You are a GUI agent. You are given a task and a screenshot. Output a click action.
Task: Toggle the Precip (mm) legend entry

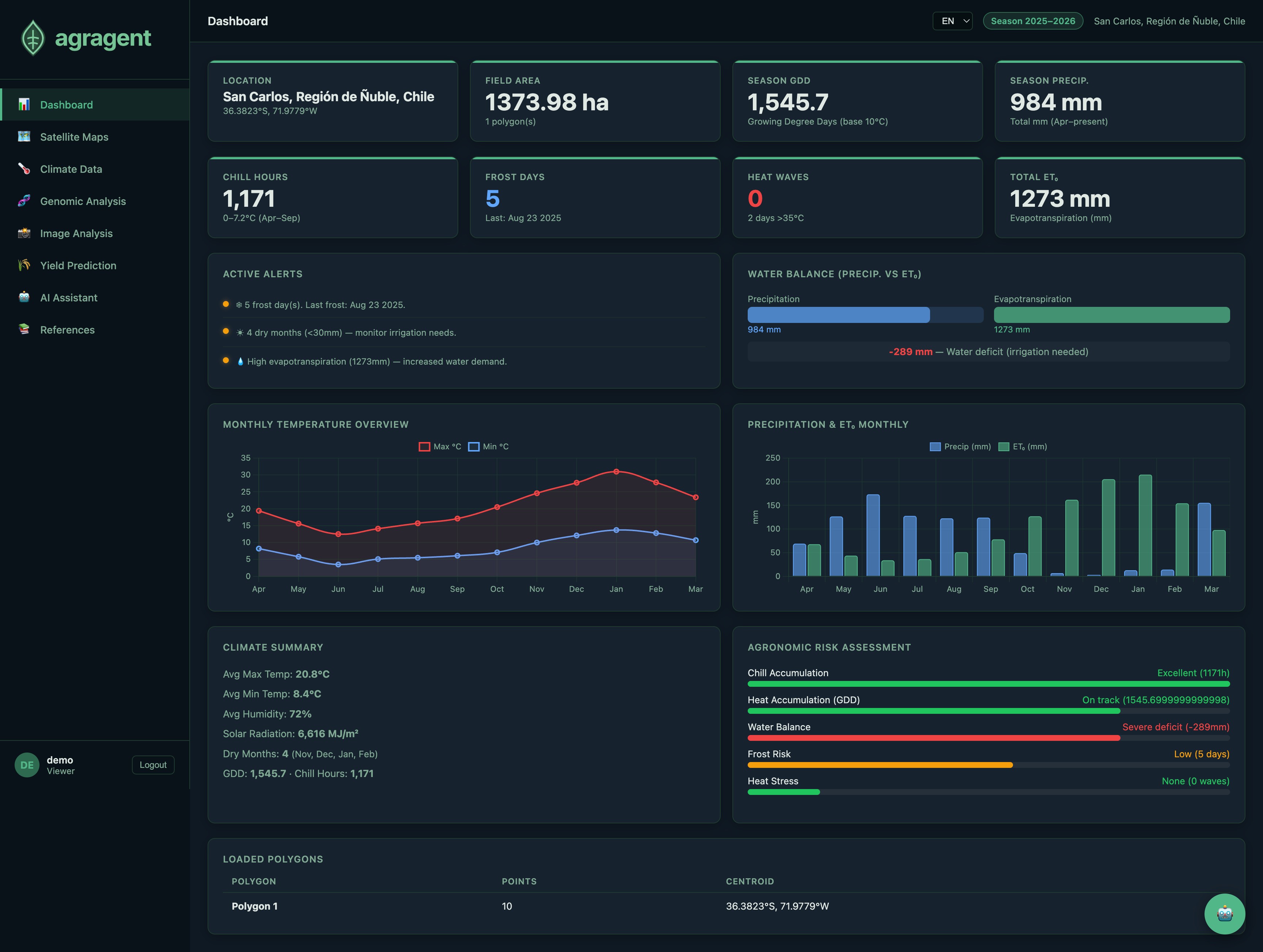960,446
